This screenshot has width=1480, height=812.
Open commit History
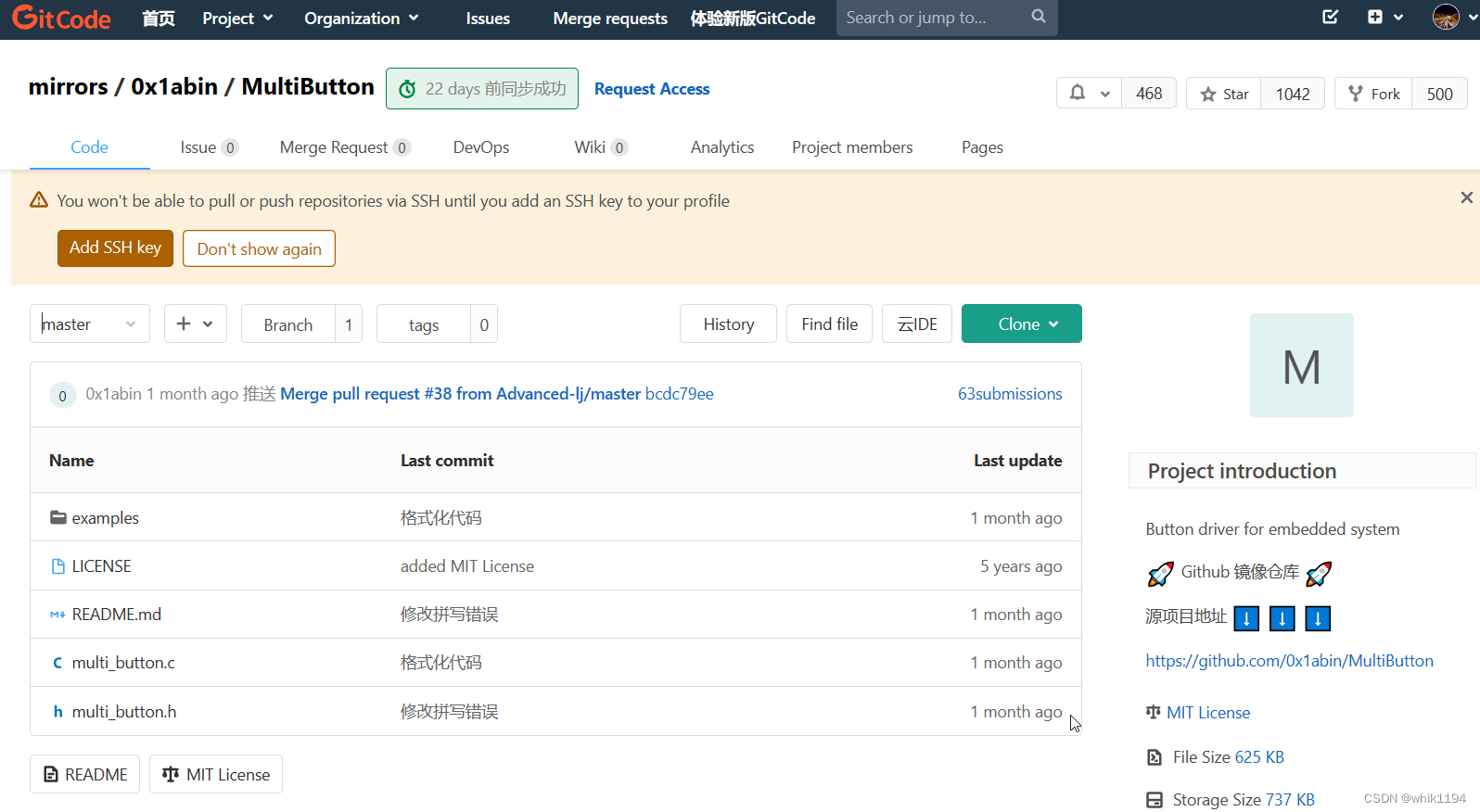728,324
